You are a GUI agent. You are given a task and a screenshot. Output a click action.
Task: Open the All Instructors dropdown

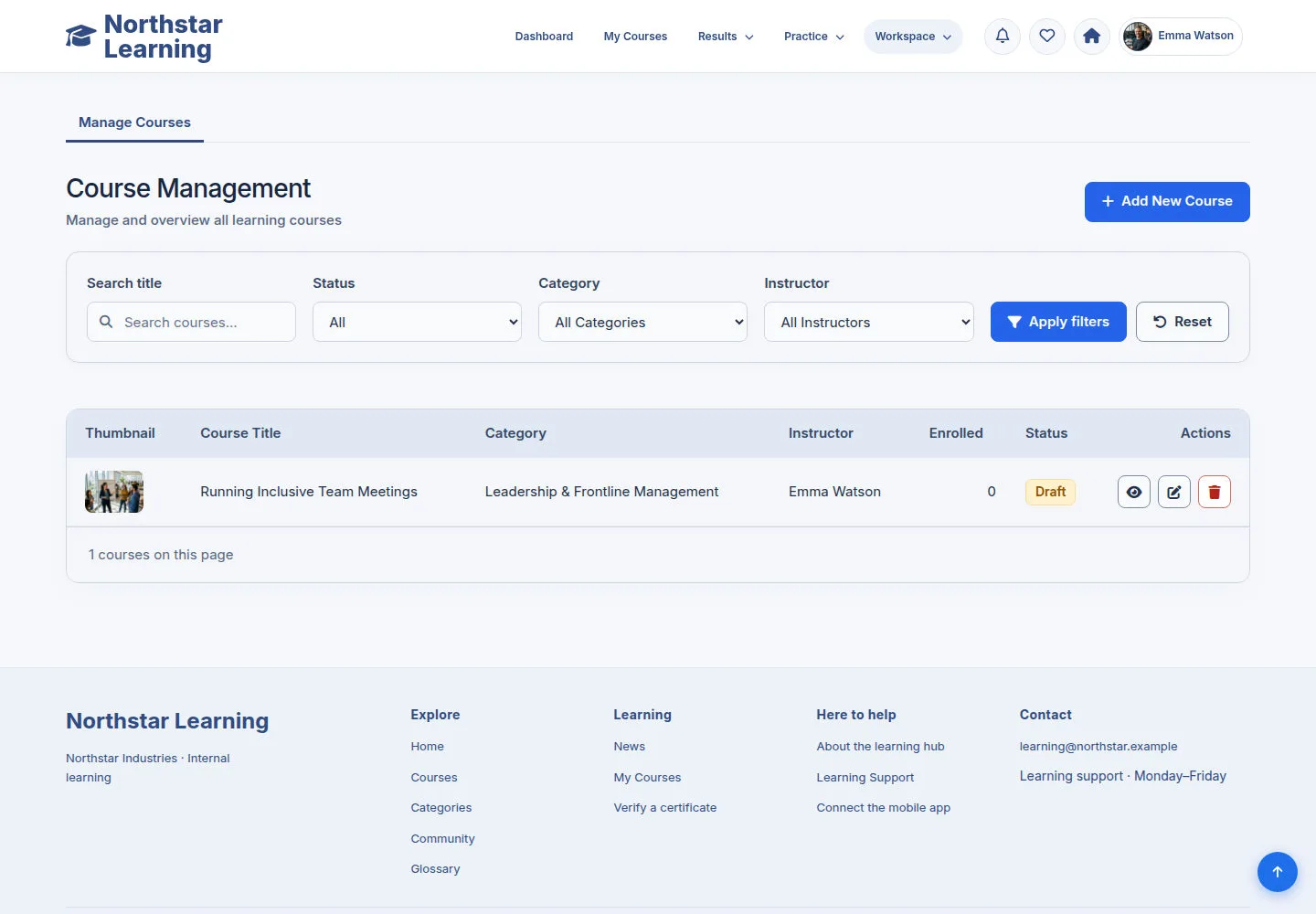(x=868, y=322)
